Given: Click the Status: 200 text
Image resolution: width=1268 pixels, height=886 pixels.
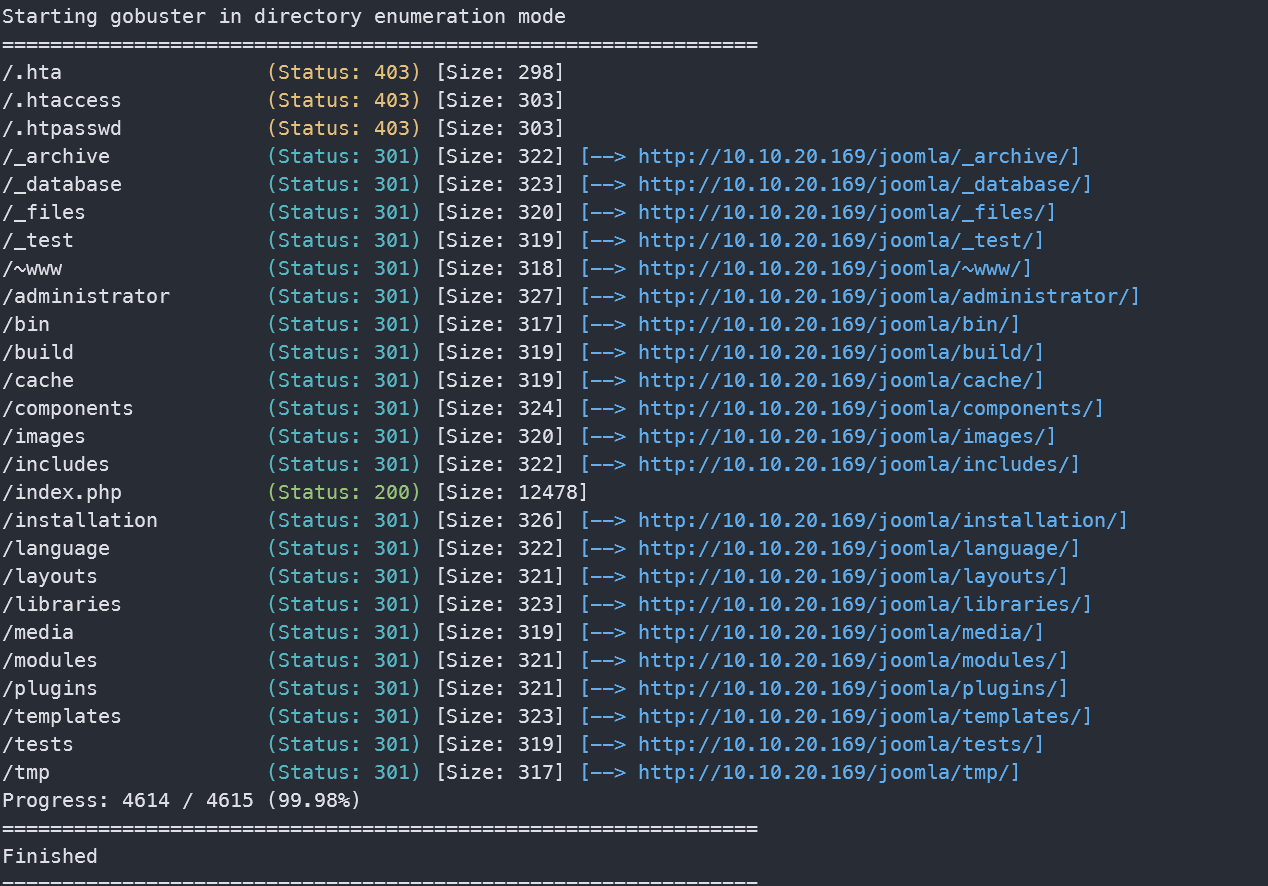Looking at the screenshot, I should click(x=344, y=492).
